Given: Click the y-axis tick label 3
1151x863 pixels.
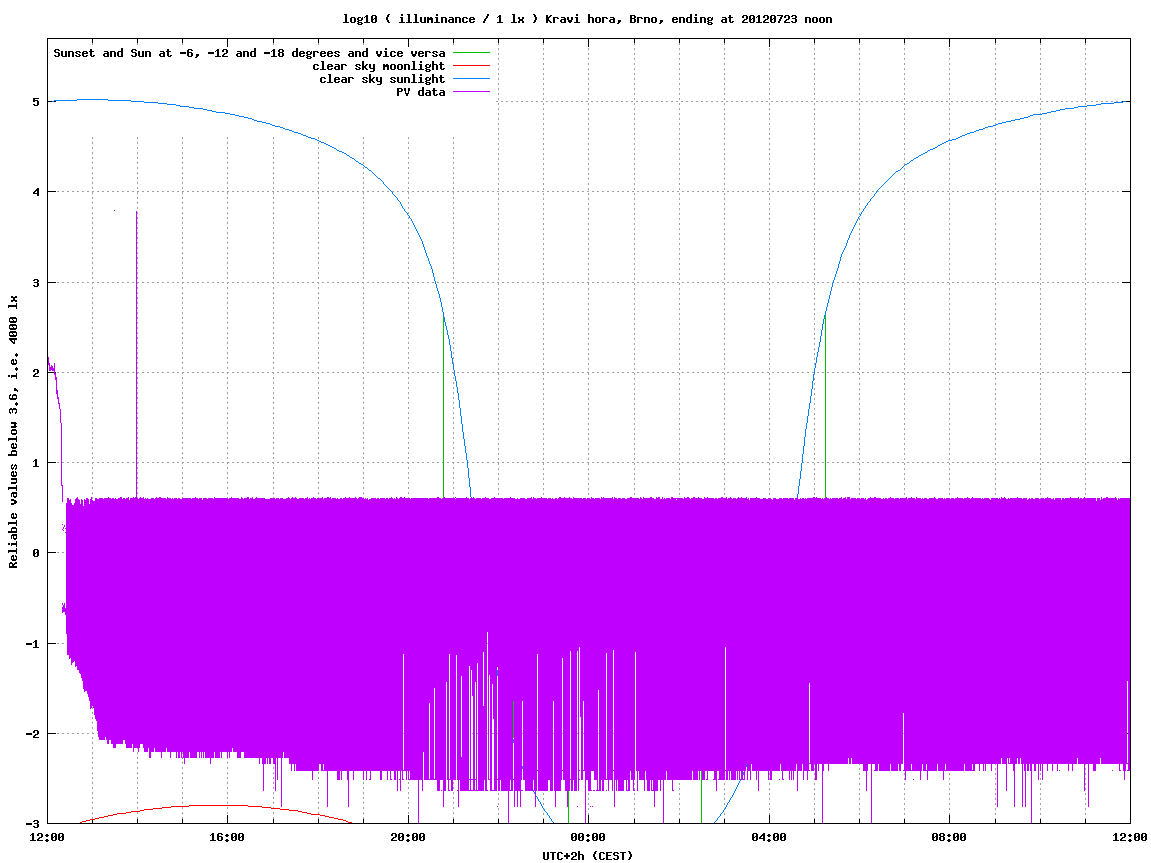Looking at the screenshot, I should tap(35, 283).
